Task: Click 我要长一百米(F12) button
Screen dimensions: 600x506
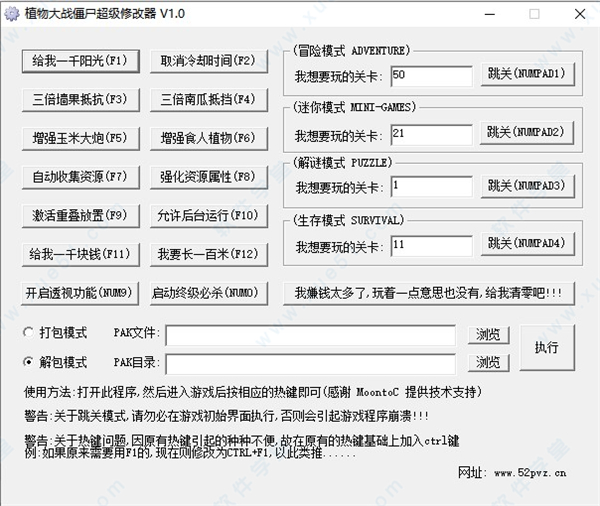Action: pos(209,254)
